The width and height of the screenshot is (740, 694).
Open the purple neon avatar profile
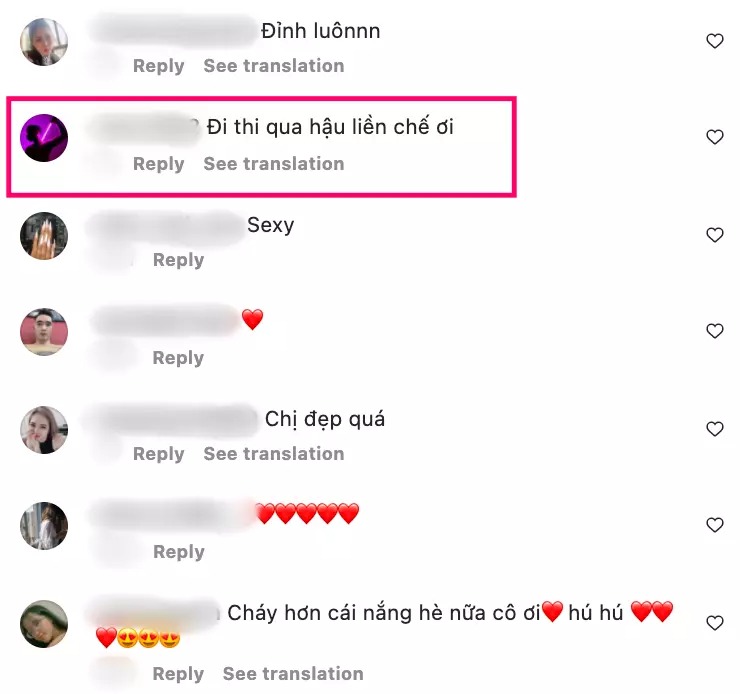[x=44, y=138]
